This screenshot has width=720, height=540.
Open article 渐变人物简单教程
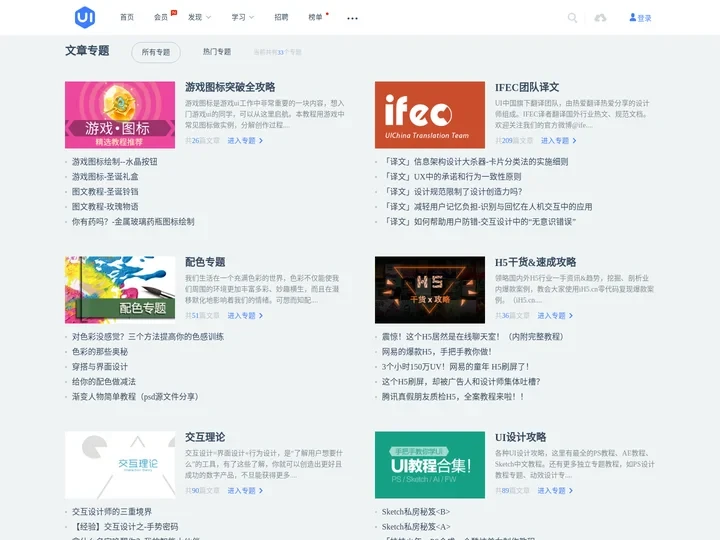[135, 396]
